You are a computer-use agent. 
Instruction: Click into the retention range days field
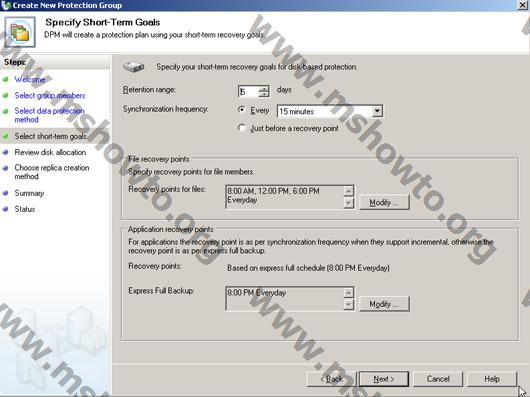248,91
